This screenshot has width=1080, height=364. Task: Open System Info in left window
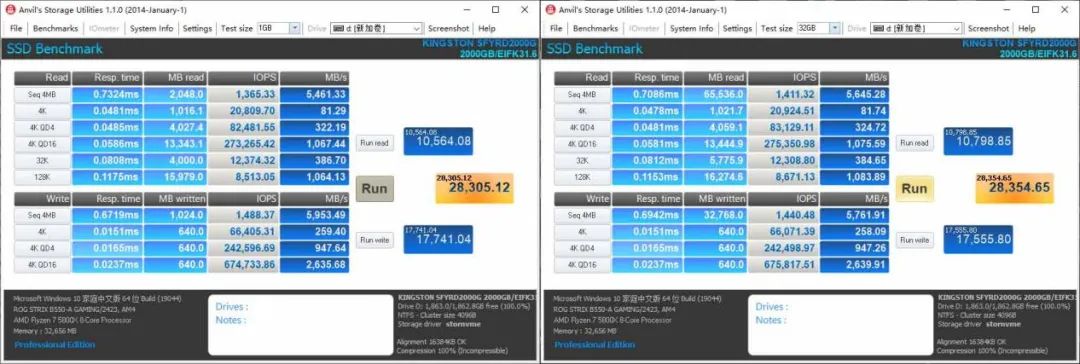152,28
